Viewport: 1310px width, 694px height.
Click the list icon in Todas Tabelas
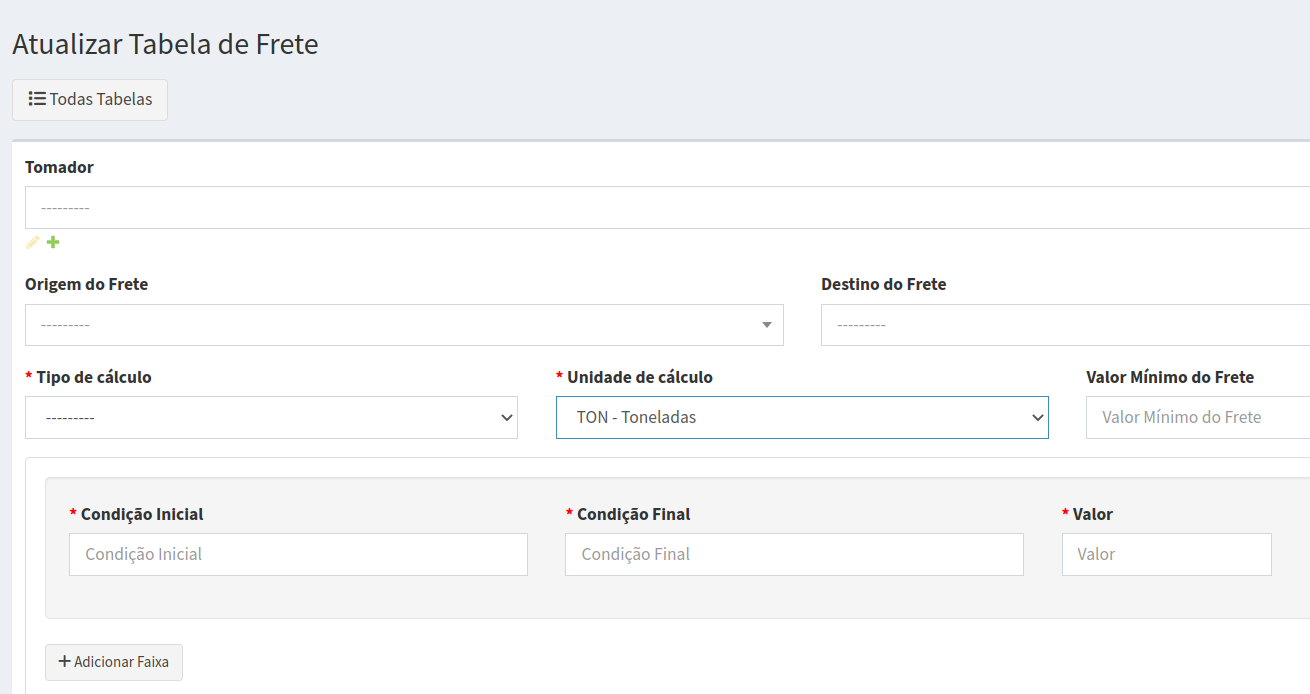37,99
